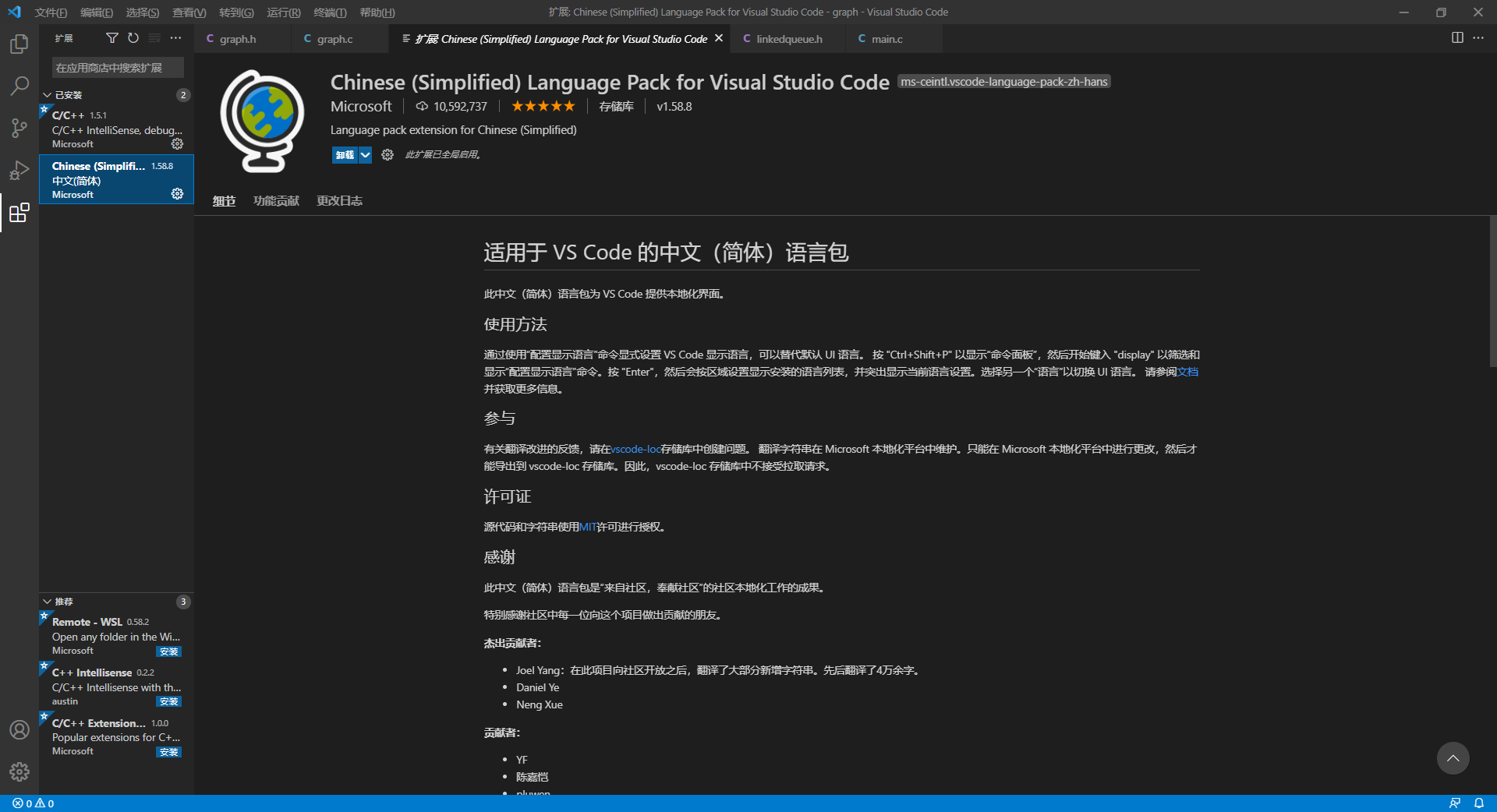Split the editor to the right

[1457, 37]
